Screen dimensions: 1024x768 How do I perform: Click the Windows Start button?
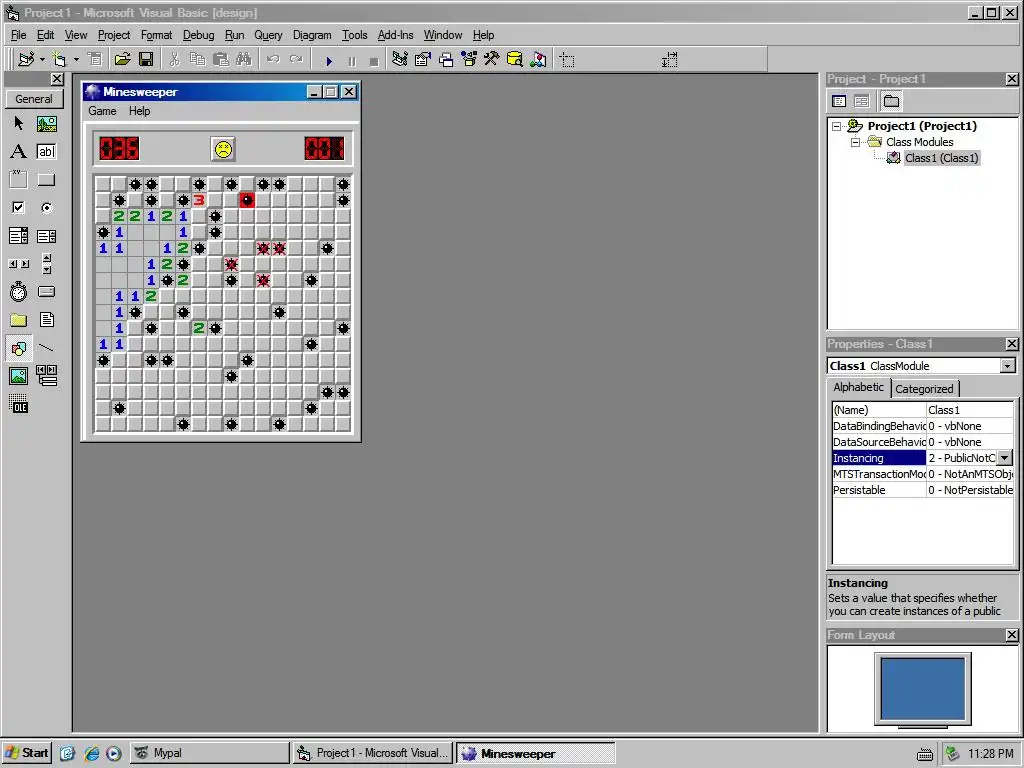click(27, 753)
